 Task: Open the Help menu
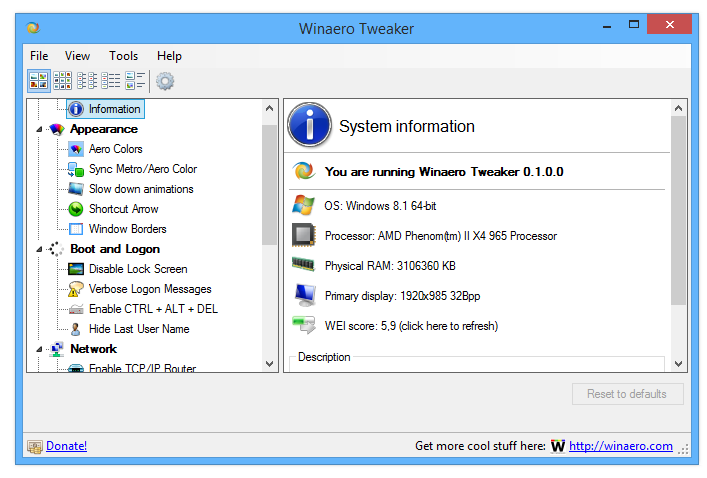point(169,56)
